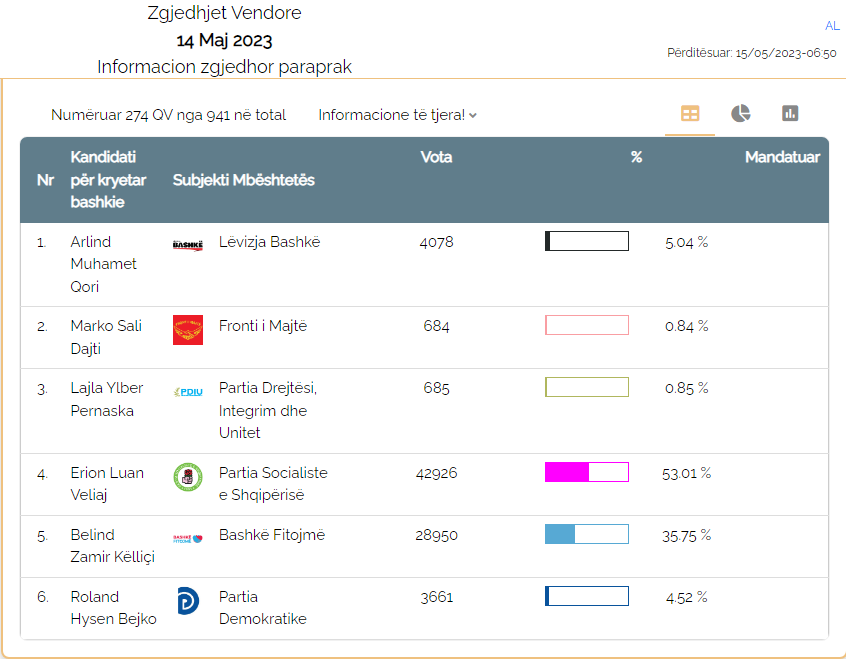The width and height of the screenshot is (846, 659).
Task: Click percentage value 35.75 %
Action: click(x=686, y=535)
